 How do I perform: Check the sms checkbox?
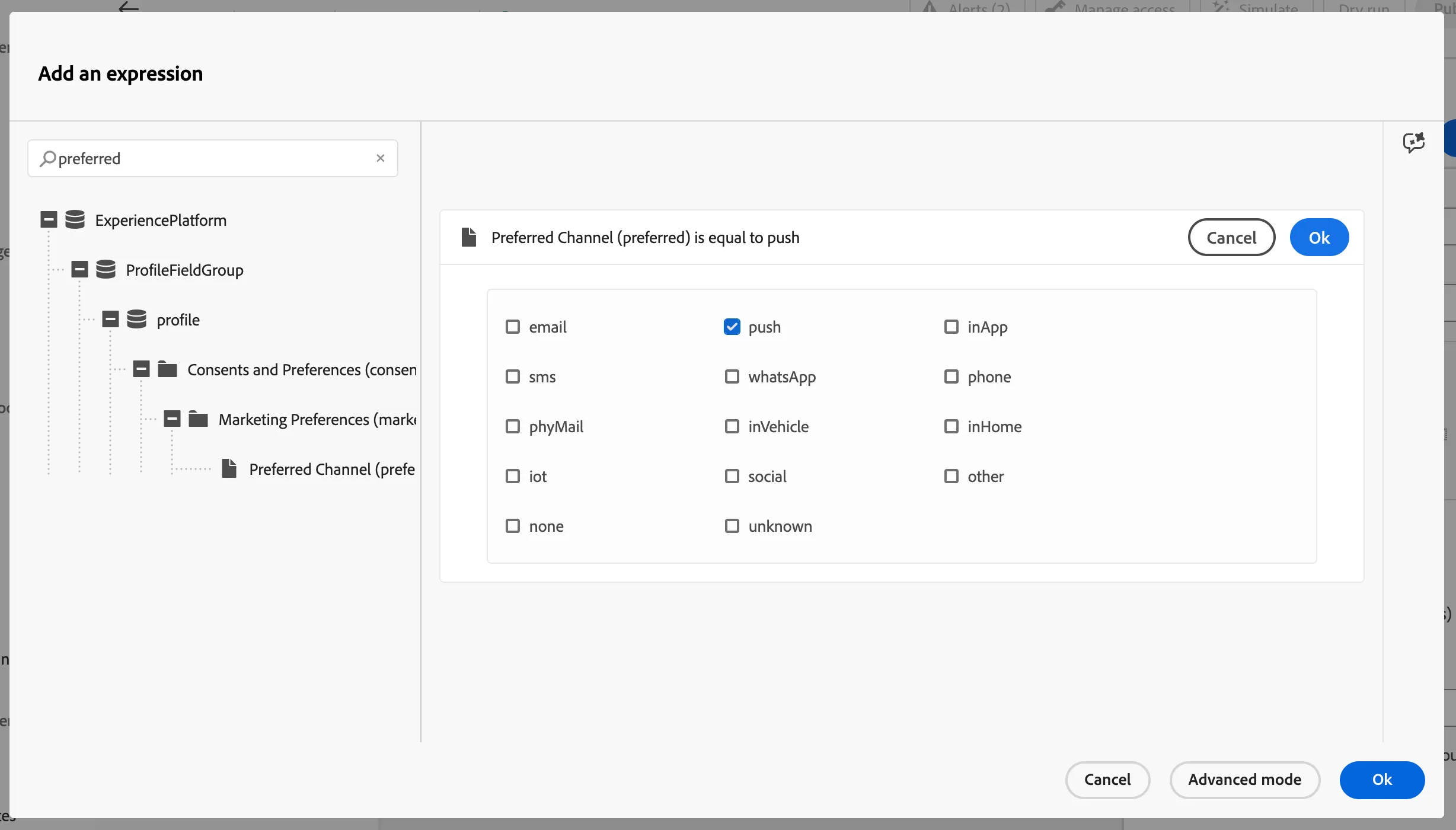(x=513, y=376)
